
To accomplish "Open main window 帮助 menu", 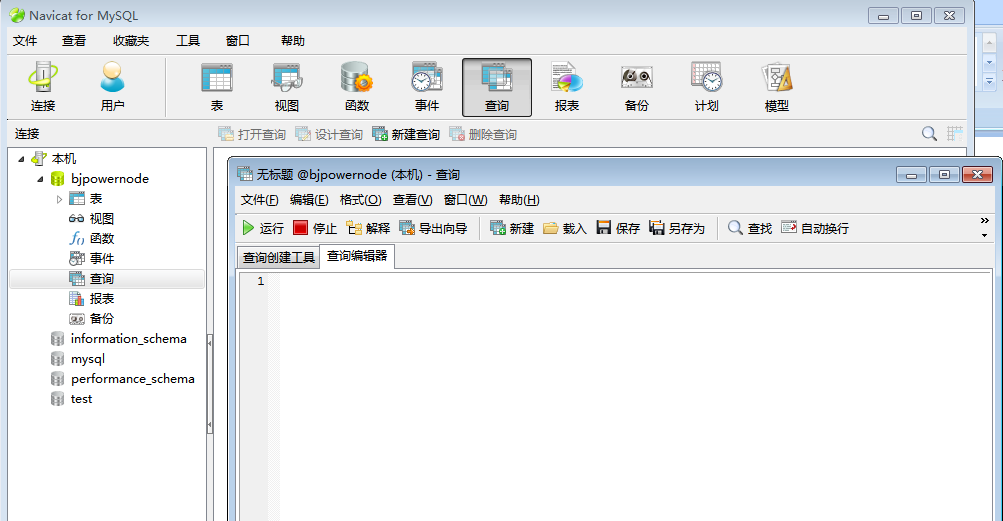I will [x=292, y=41].
